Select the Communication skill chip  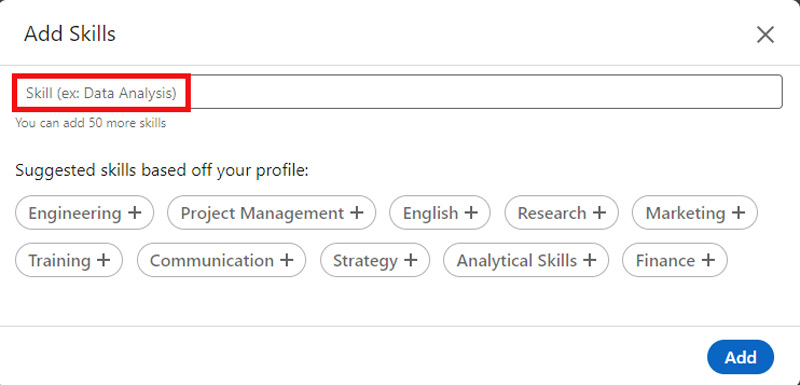221,260
